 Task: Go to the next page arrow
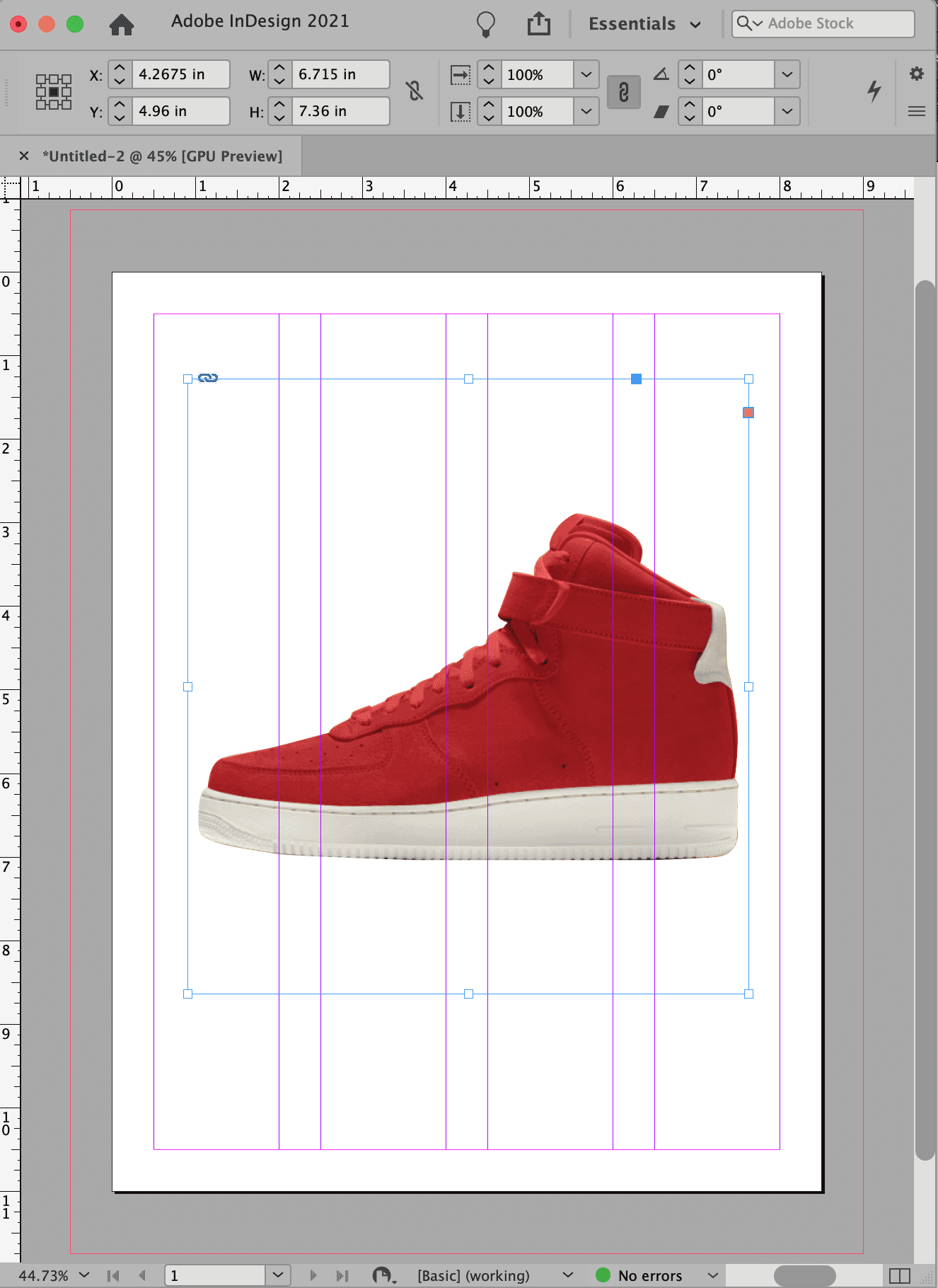tap(313, 1275)
